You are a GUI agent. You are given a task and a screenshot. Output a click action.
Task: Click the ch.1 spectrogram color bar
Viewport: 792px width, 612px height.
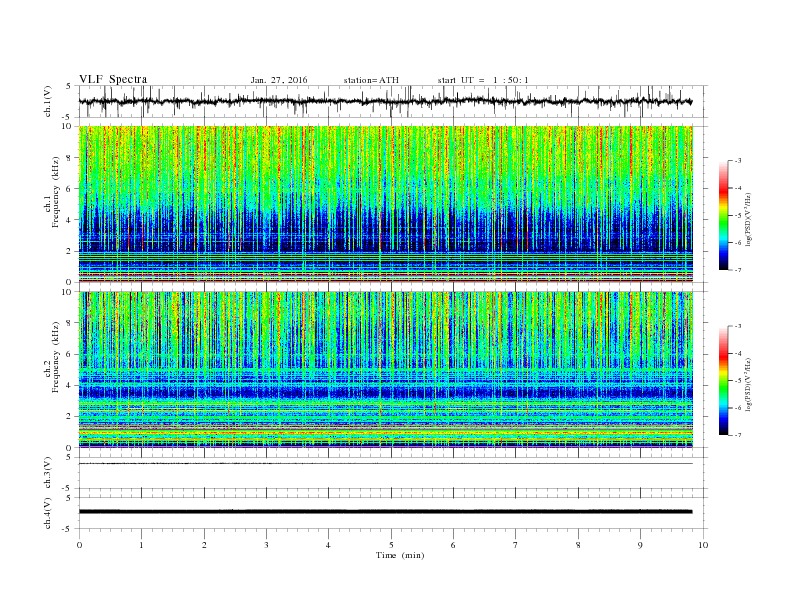point(723,215)
